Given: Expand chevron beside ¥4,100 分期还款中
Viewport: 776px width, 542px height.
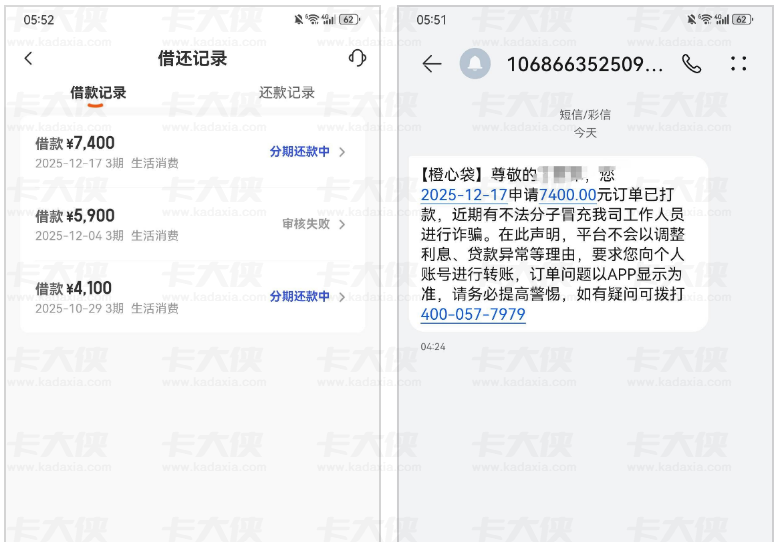Looking at the screenshot, I should pos(342,296).
